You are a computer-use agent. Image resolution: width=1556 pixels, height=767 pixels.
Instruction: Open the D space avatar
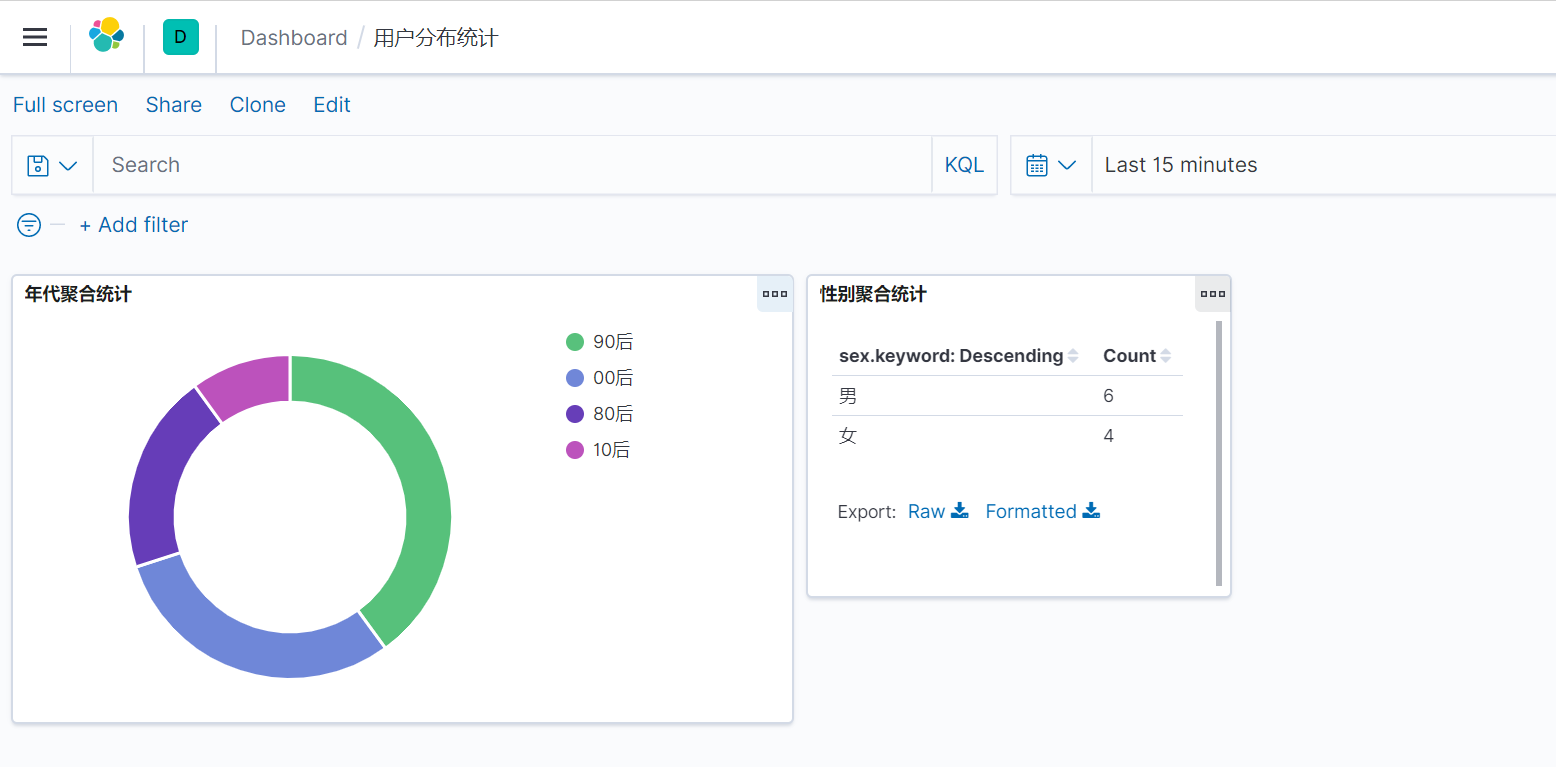[x=181, y=37]
